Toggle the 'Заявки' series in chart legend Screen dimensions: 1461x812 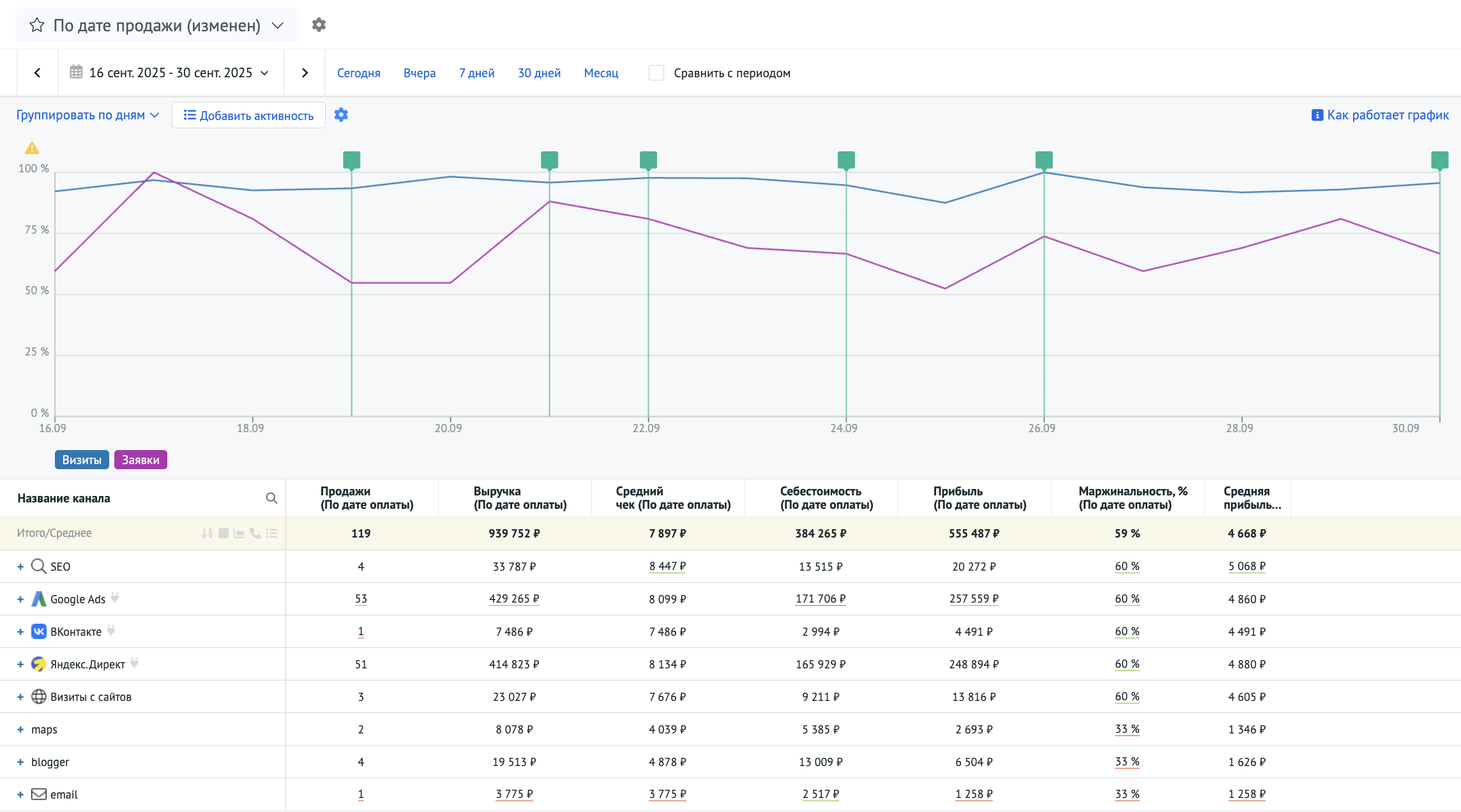(140, 460)
